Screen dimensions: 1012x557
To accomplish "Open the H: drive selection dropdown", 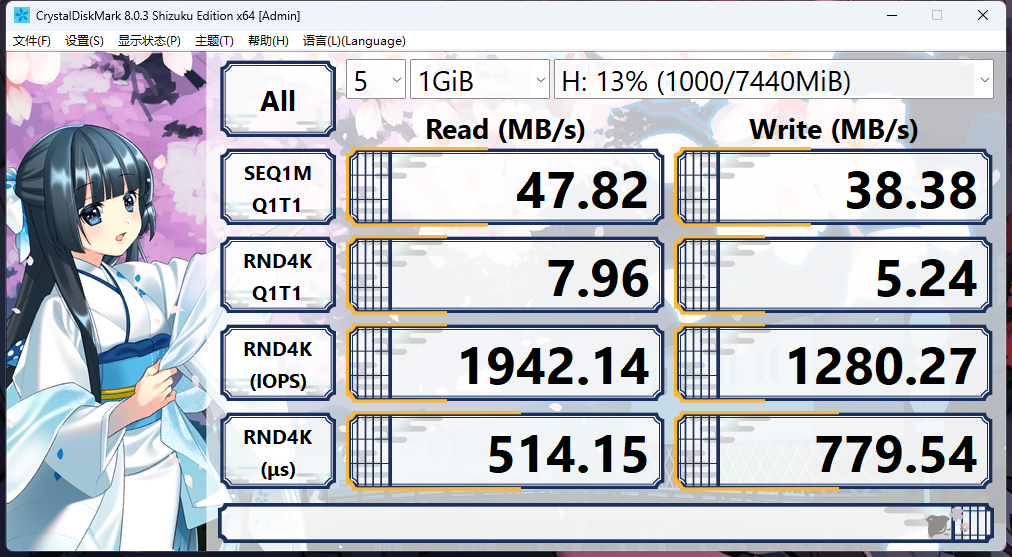I will click(773, 80).
